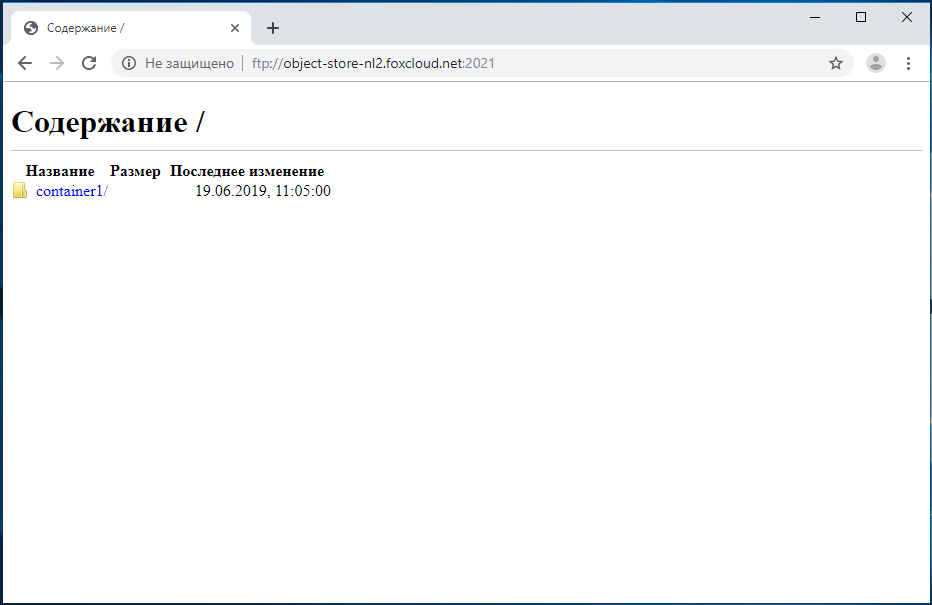The image size is (932, 605).
Task: Open the Chrome three-dot menu
Action: (x=908, y=63)
